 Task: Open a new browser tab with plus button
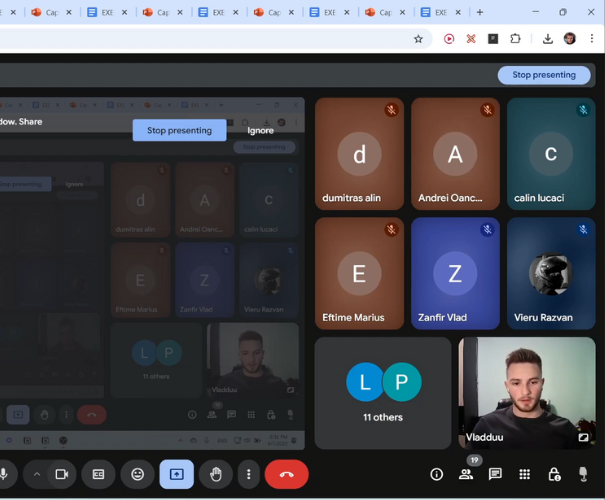(480, 12)
